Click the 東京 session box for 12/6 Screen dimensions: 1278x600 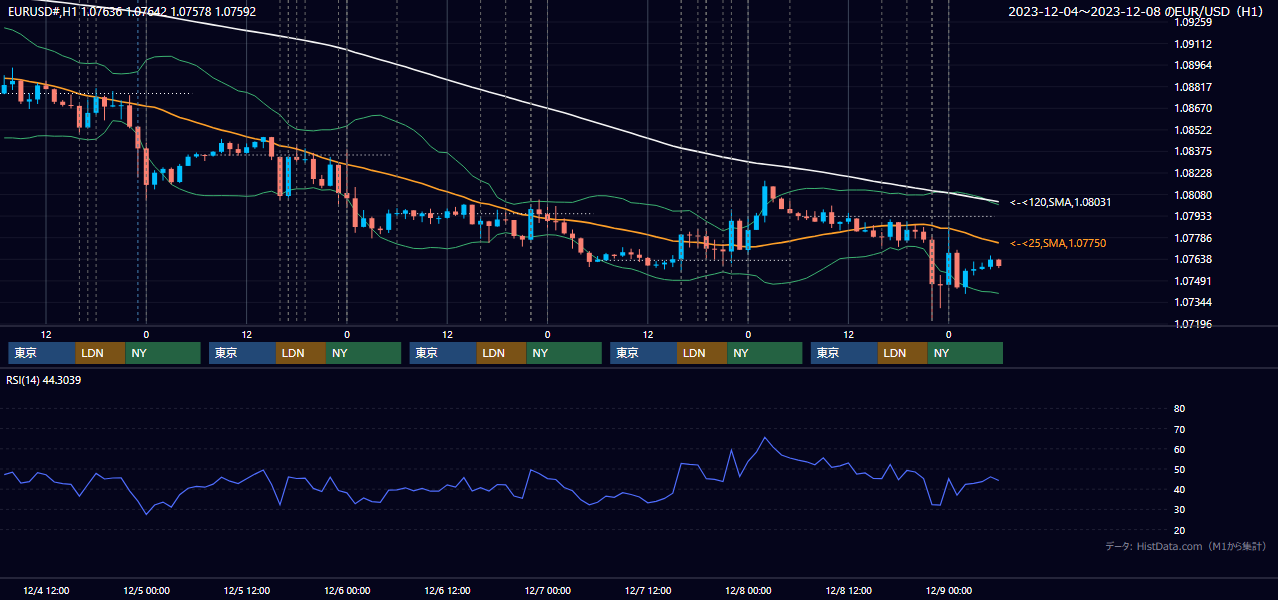(x=443, y=353)
